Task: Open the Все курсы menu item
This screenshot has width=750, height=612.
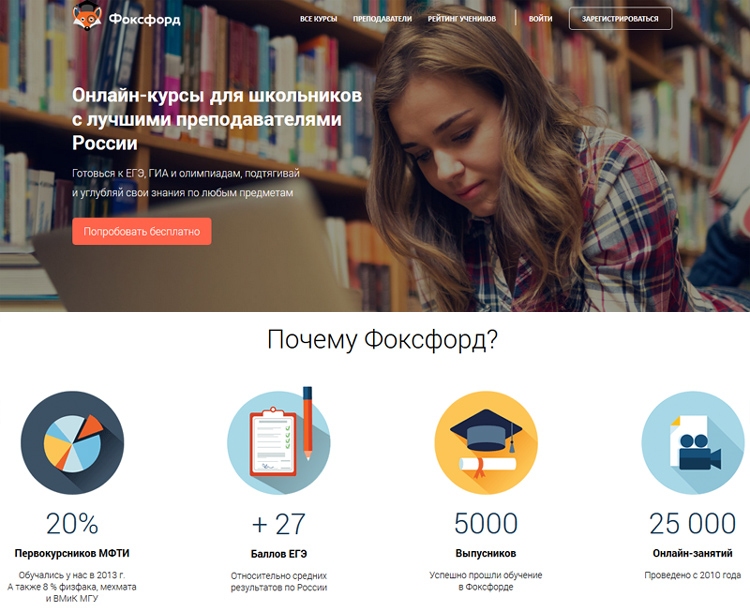Action: point(319,19)
